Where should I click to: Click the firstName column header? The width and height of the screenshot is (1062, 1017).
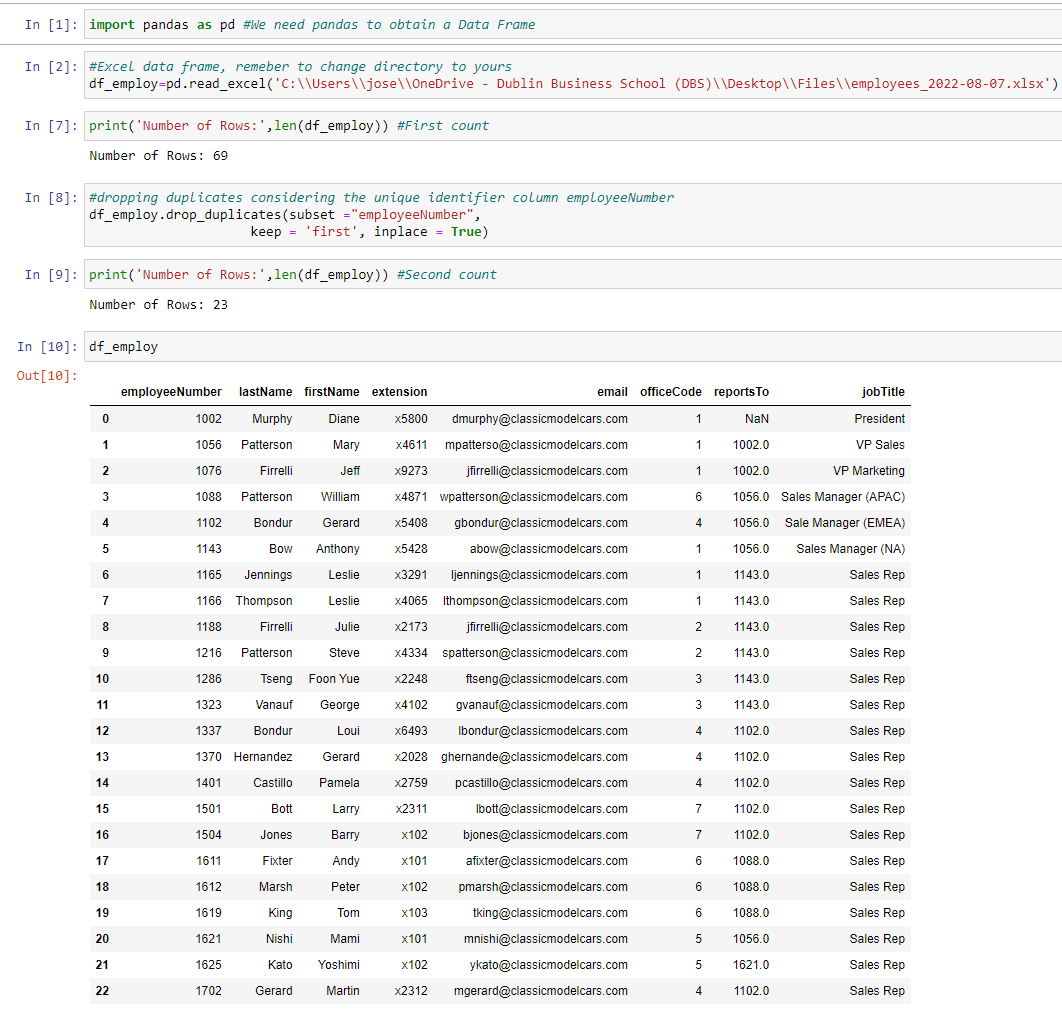point(332,392)
